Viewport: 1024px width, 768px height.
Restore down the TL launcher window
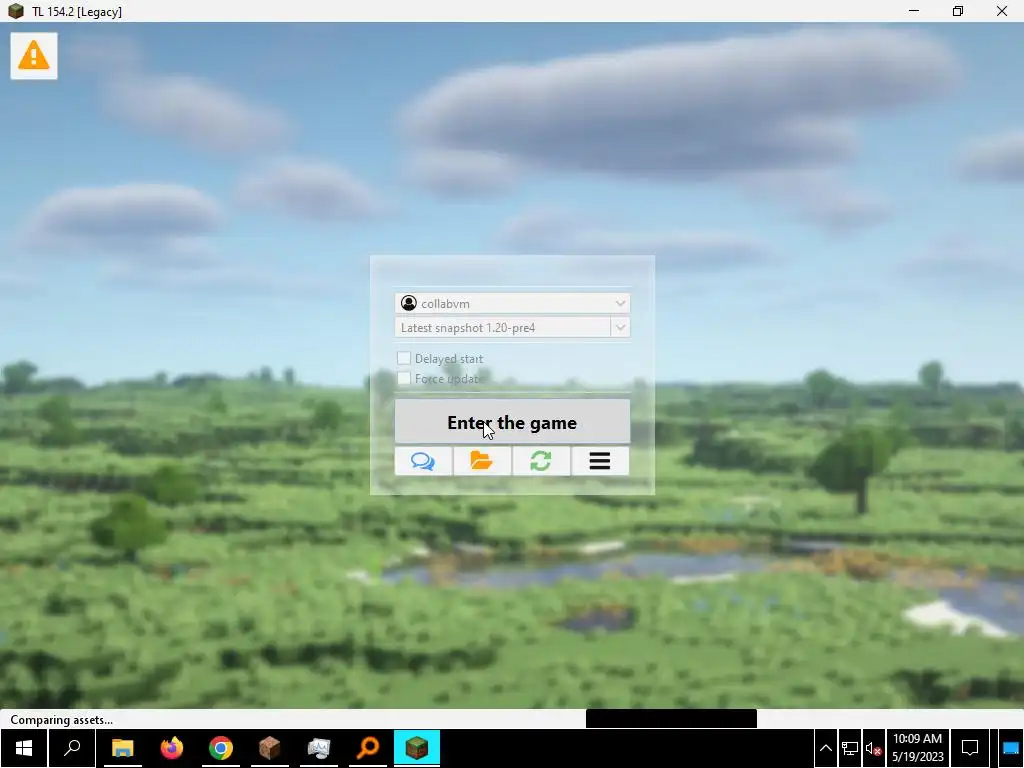point(957,11)
